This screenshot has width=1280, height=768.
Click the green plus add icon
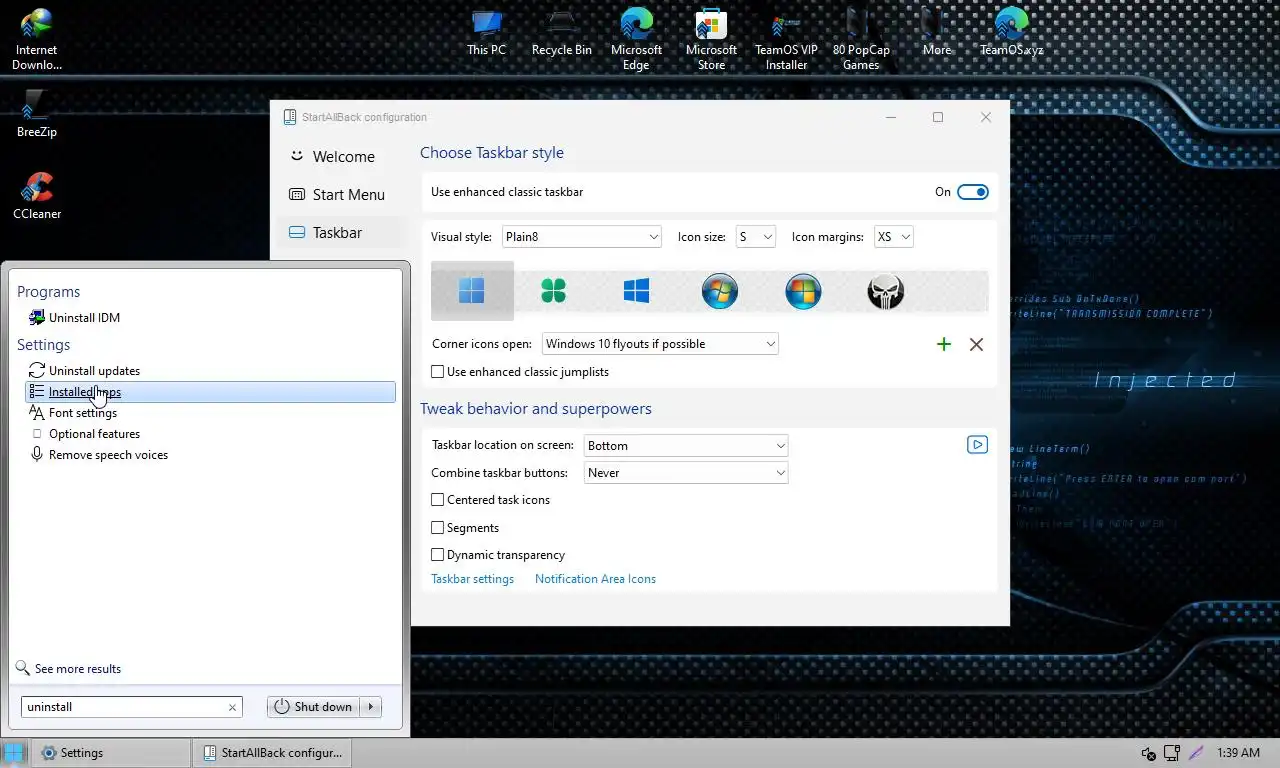click(x=943, y=344)
